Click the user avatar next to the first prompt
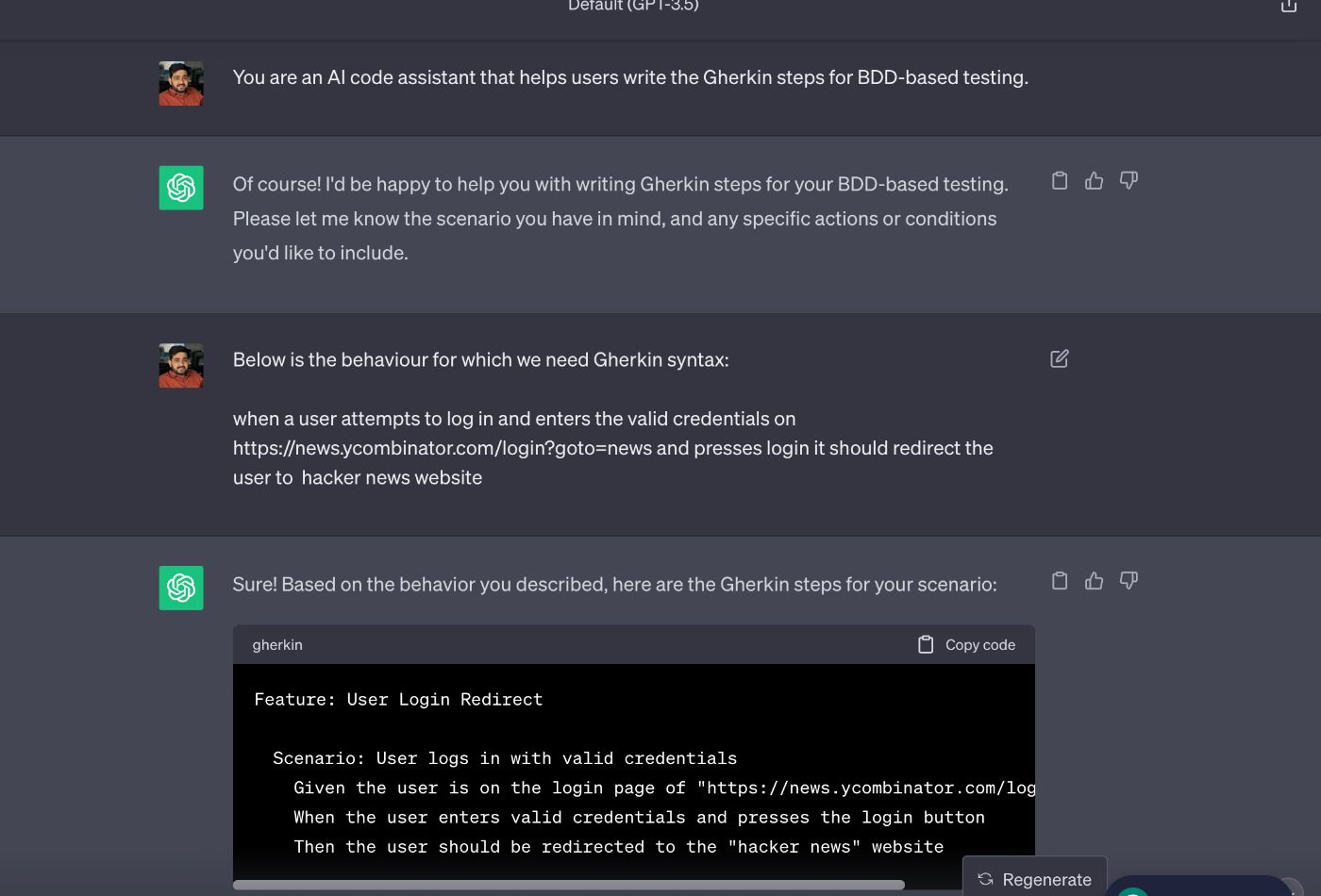 [180, 83]
